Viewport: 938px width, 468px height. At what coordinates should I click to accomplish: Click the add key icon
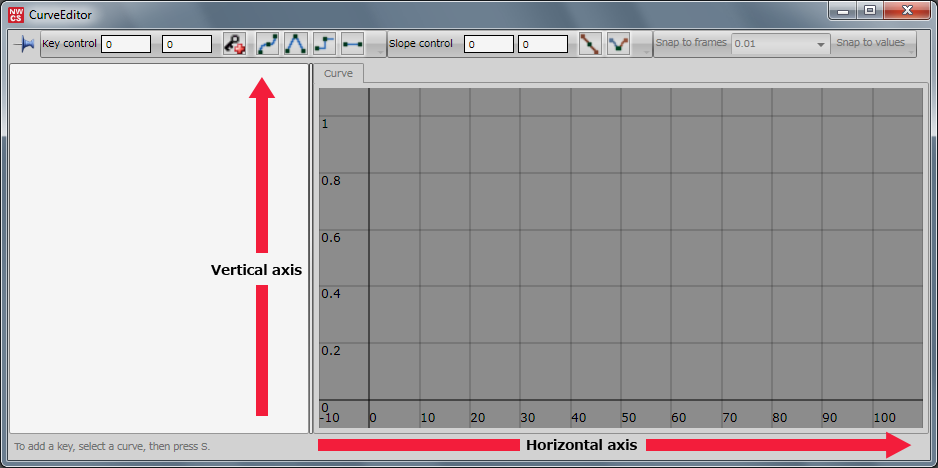tap(234, 44)
